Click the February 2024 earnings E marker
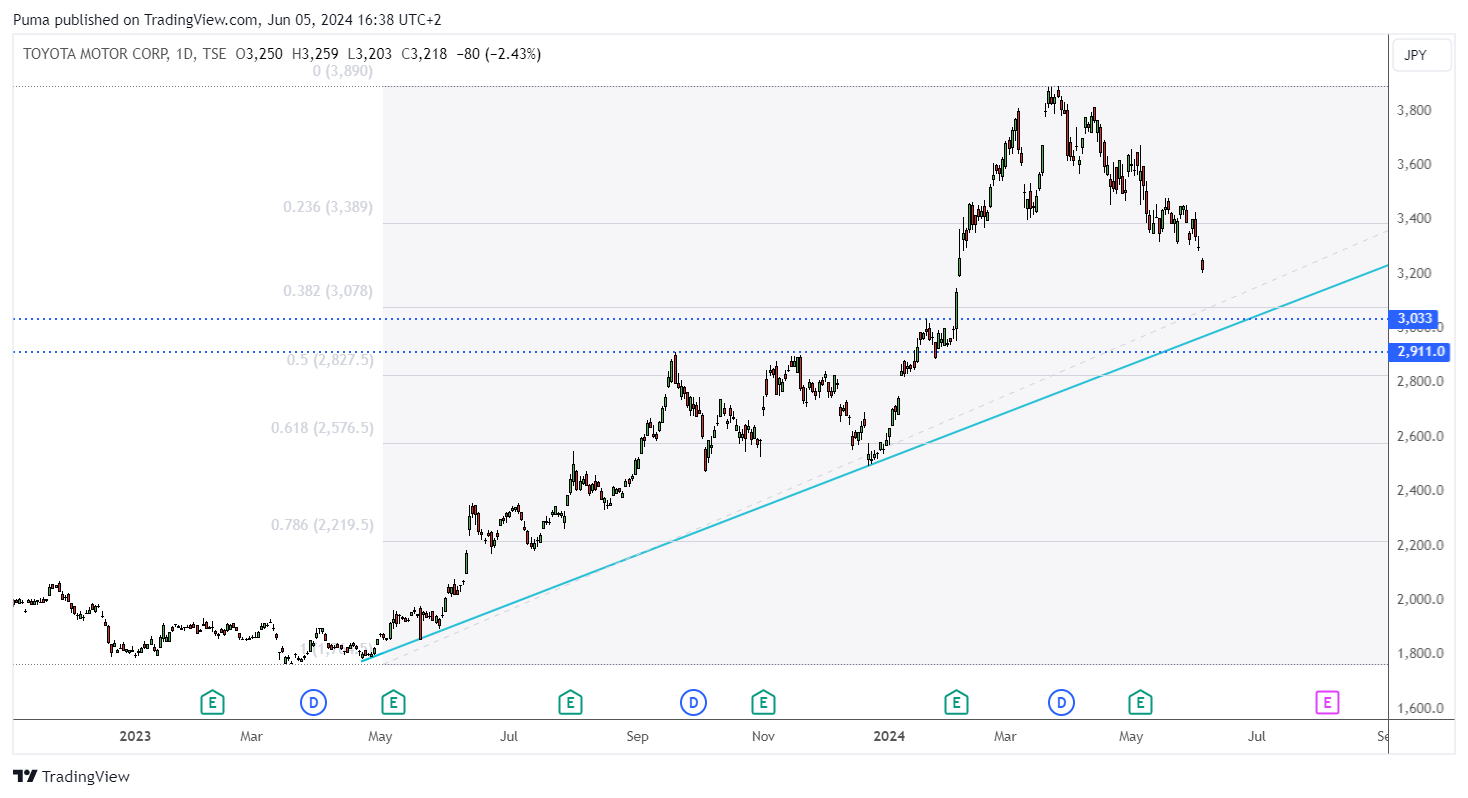This screenshot has height=798, width=1468. 956,703
